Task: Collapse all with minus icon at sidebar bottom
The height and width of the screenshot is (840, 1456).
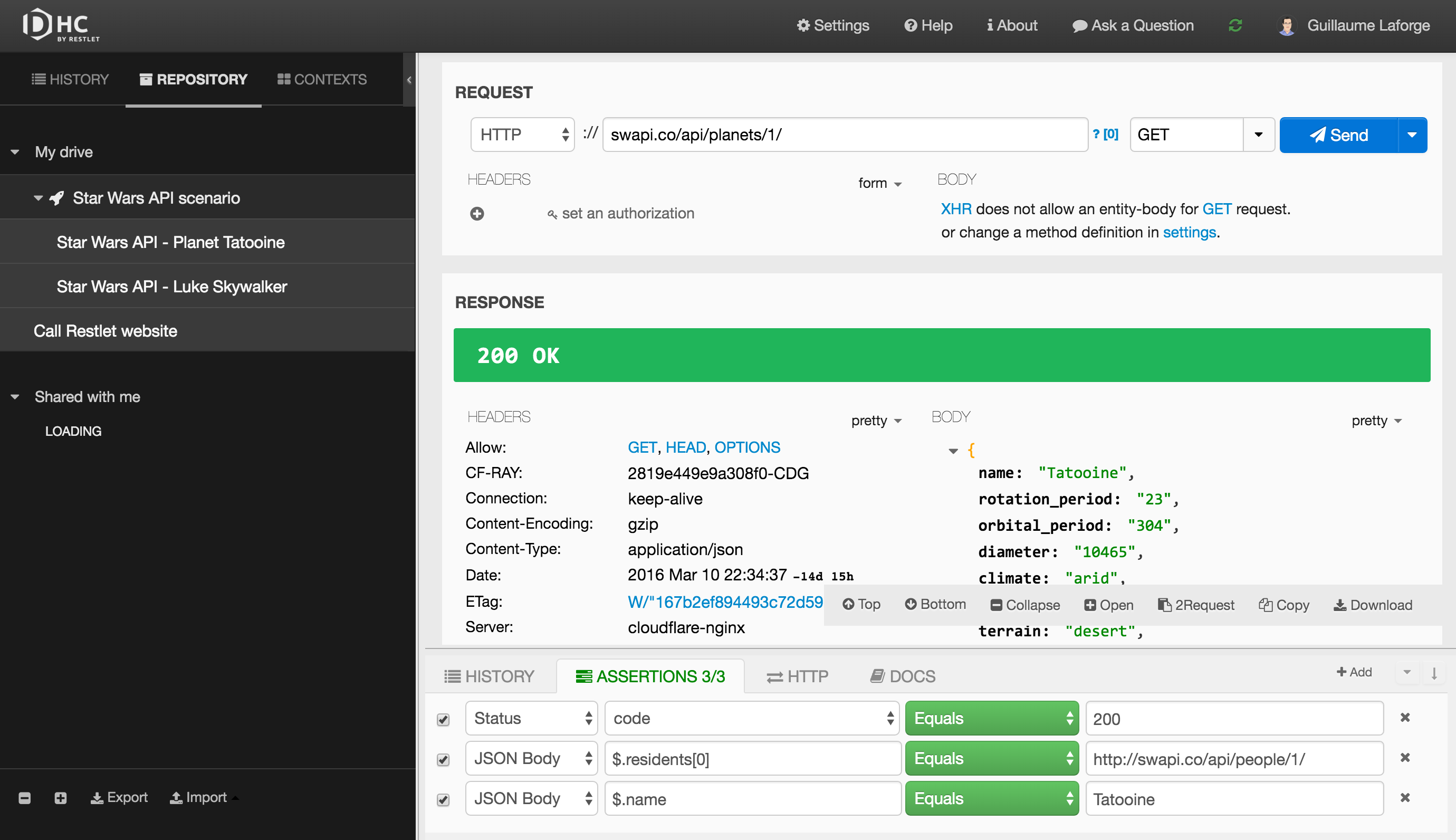Action: [x=24, y=798]
